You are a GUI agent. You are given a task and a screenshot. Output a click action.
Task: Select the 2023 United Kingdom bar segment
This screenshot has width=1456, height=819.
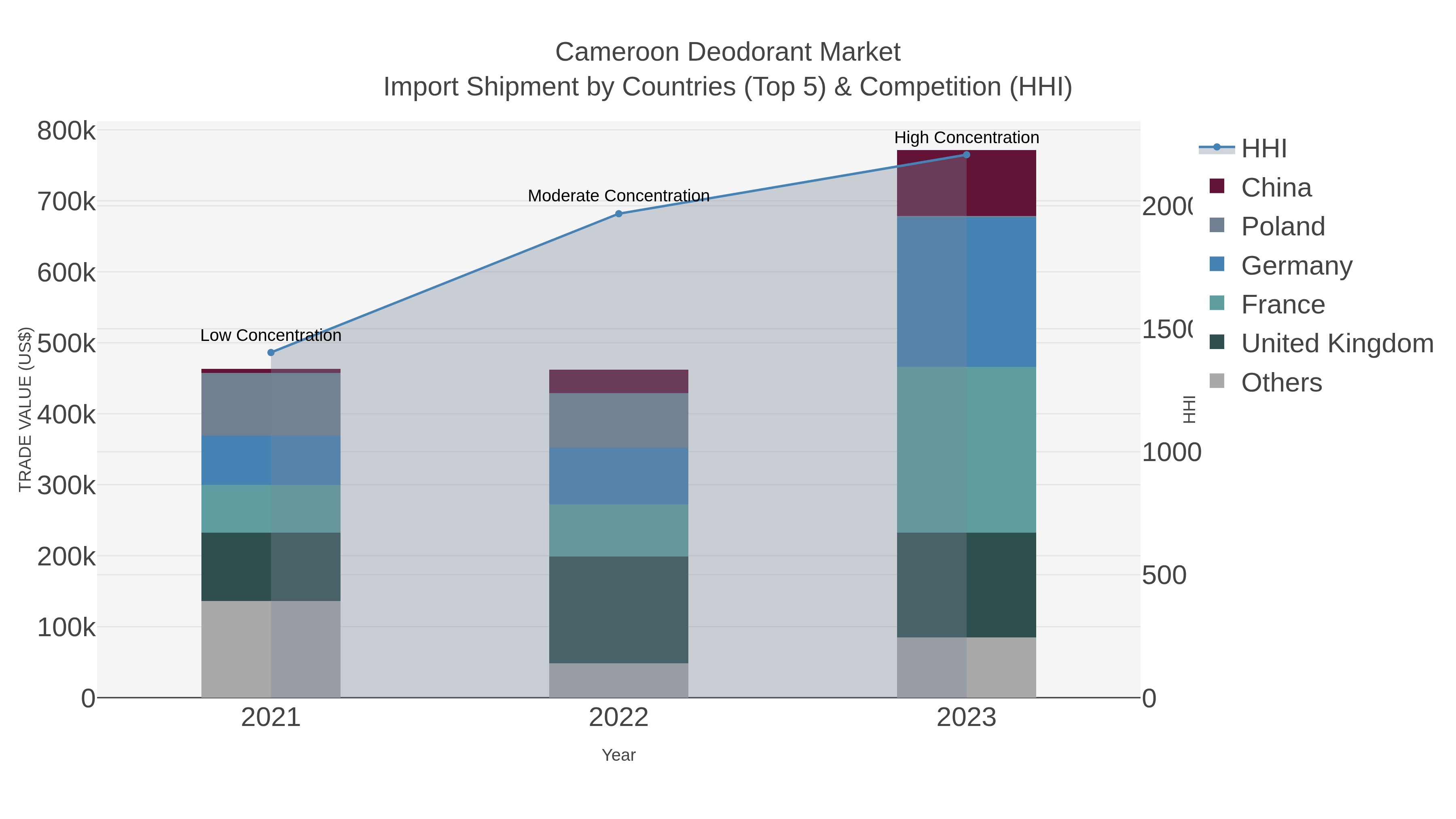pyautogui.click(x=967, y=585)
